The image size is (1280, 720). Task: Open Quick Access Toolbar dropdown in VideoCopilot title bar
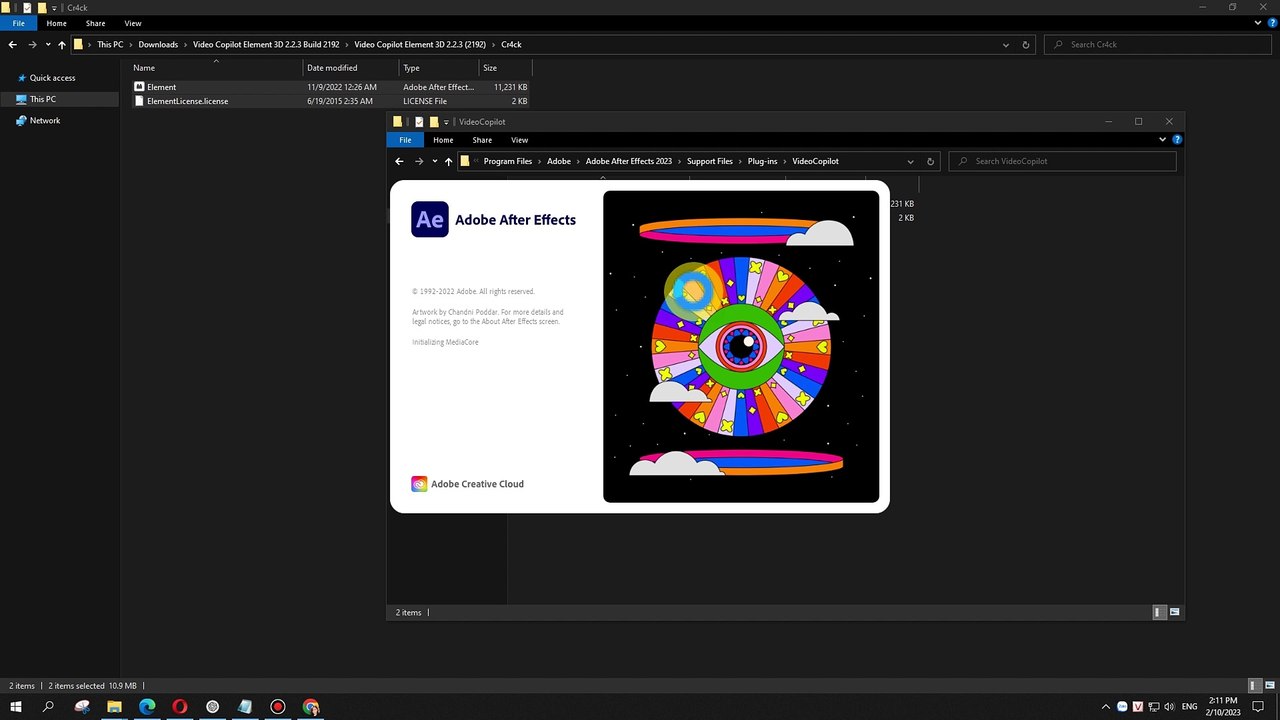[446, 122]
